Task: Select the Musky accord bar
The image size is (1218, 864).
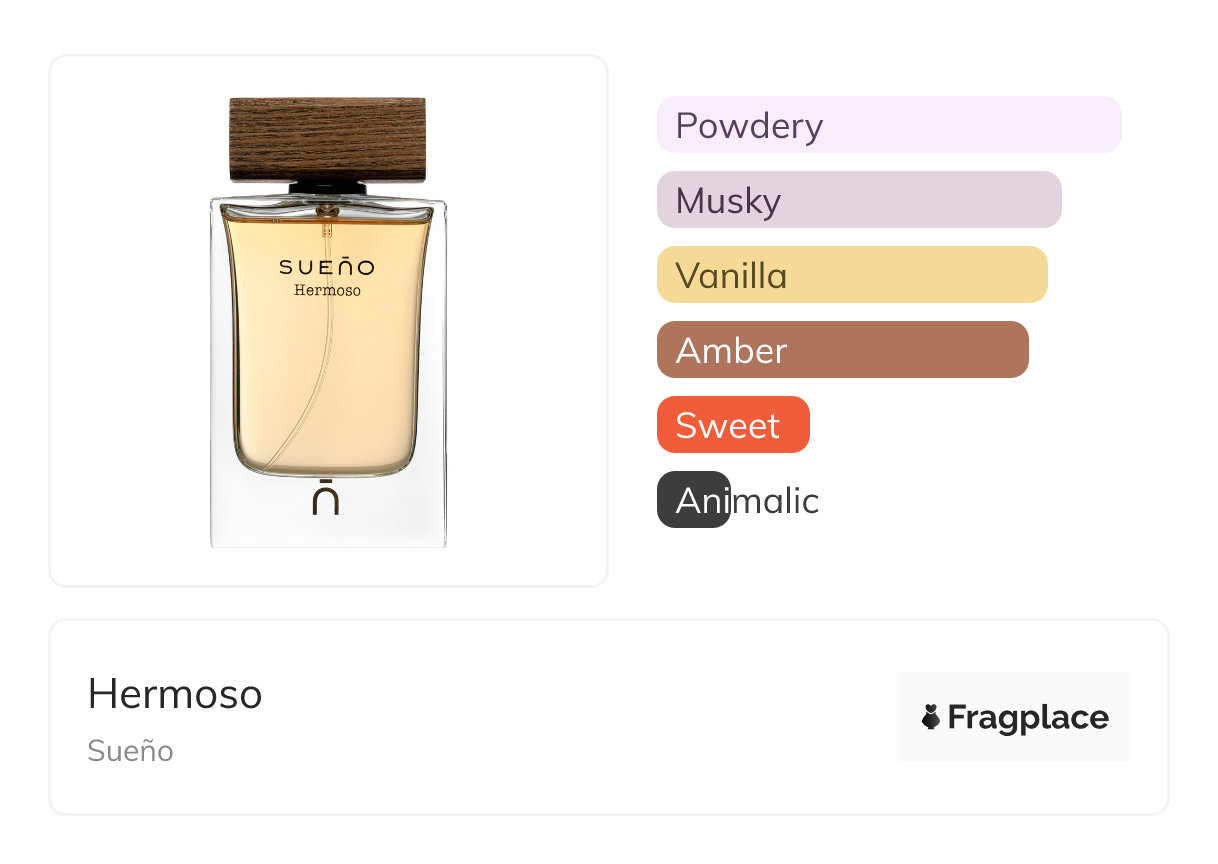Action: 858,200
